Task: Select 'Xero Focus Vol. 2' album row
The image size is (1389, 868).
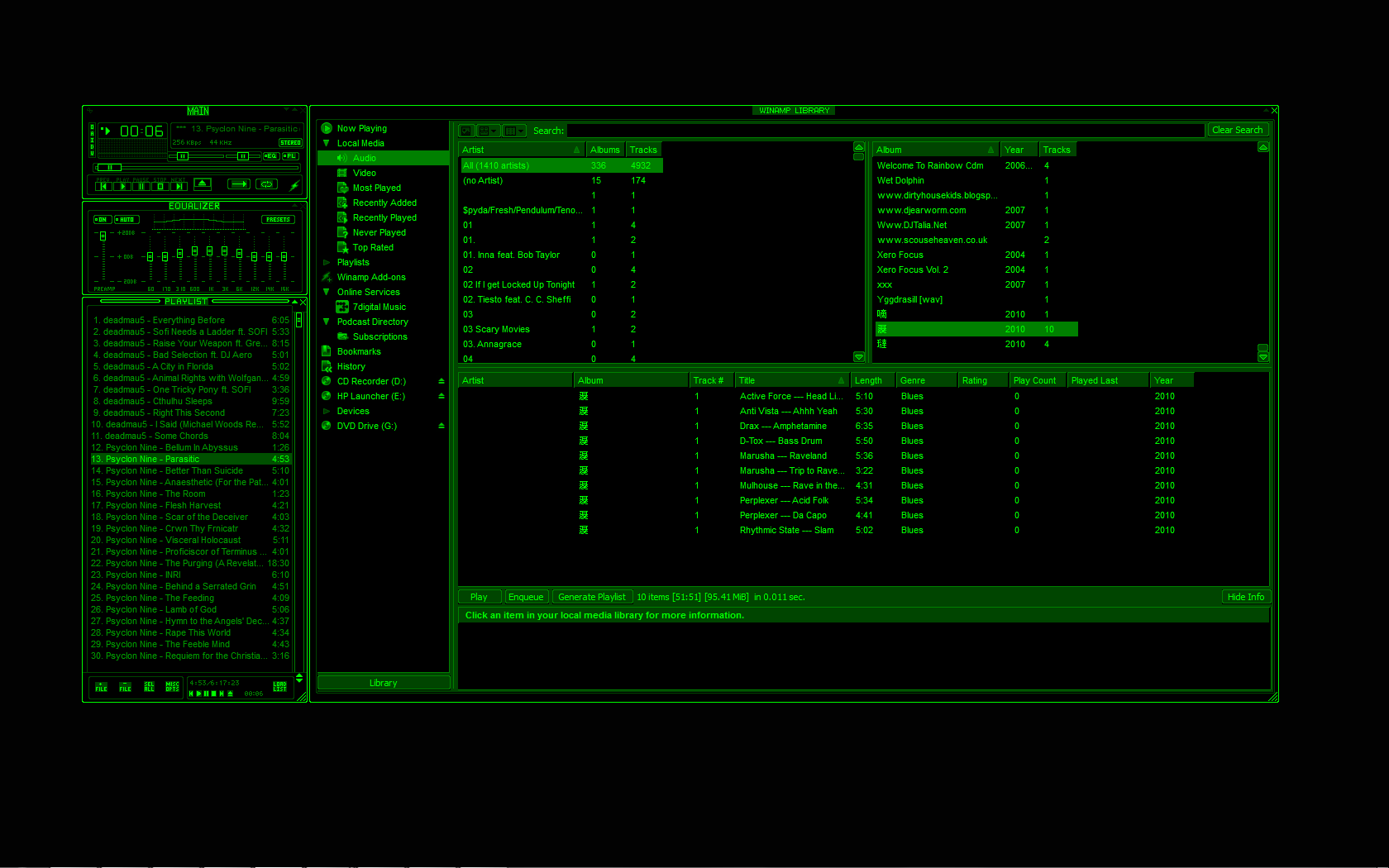Action: (976, 269)
